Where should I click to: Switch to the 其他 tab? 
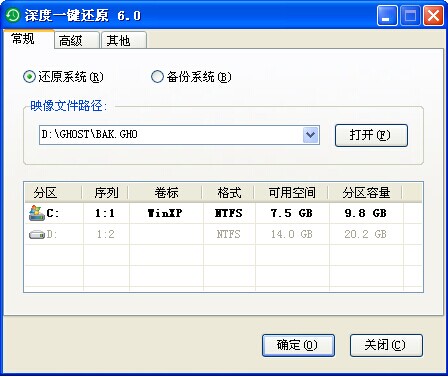(124, 41)
